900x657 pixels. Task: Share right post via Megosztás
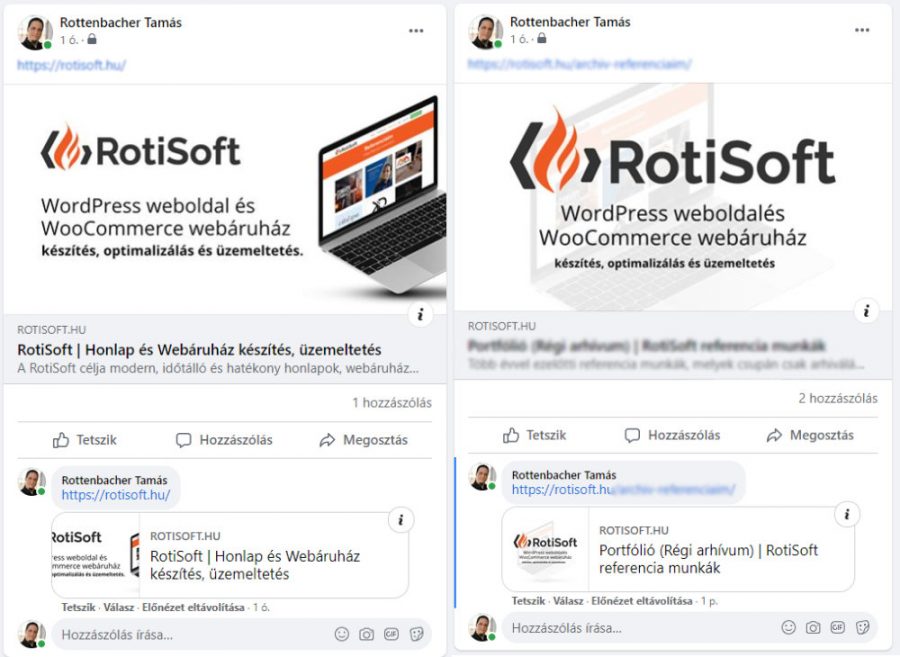[810, 435]
